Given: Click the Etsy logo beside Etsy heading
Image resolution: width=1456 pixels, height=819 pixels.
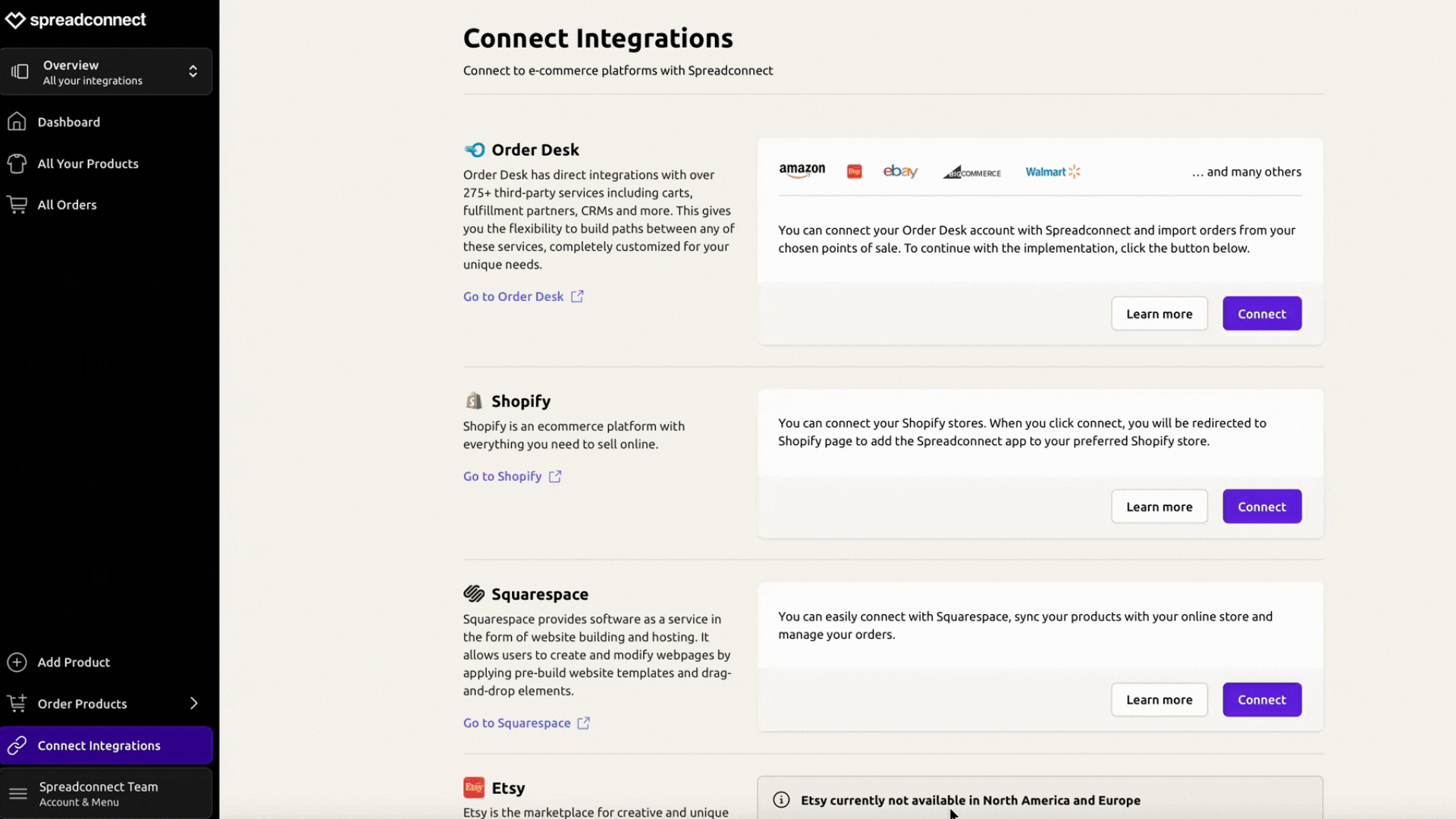Looking at the screenshot, I should [x=474, y=788].
